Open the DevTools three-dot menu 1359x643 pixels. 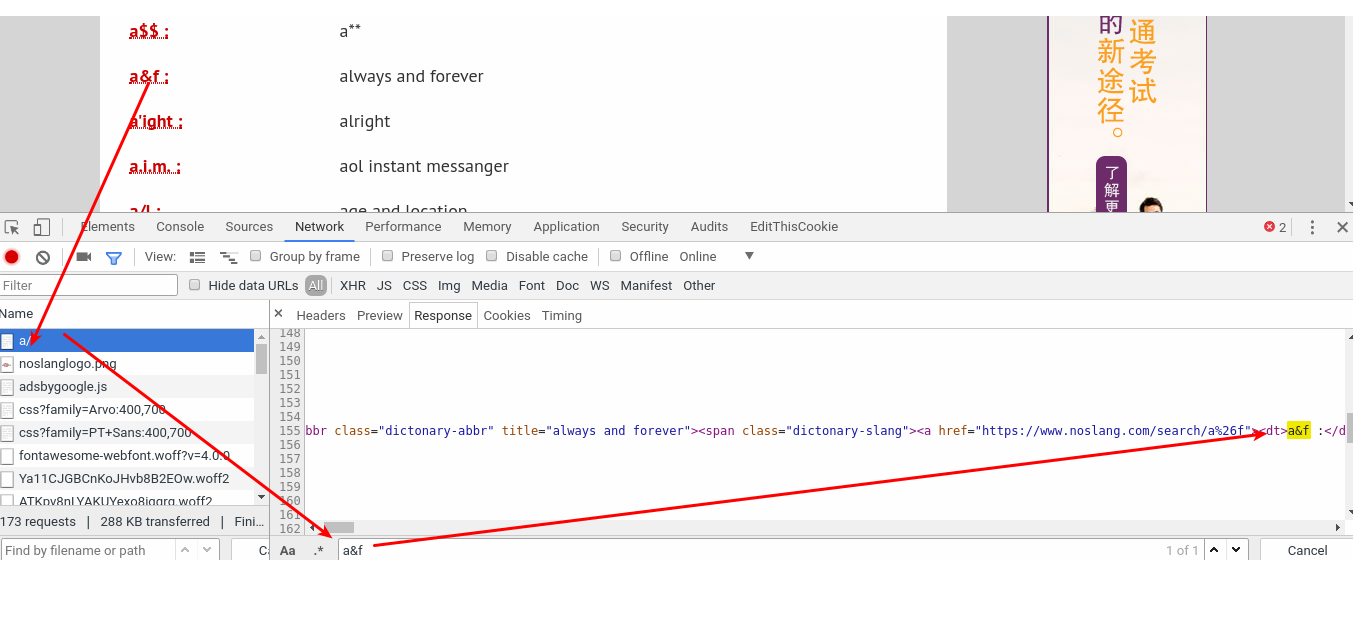point(1312,227)
